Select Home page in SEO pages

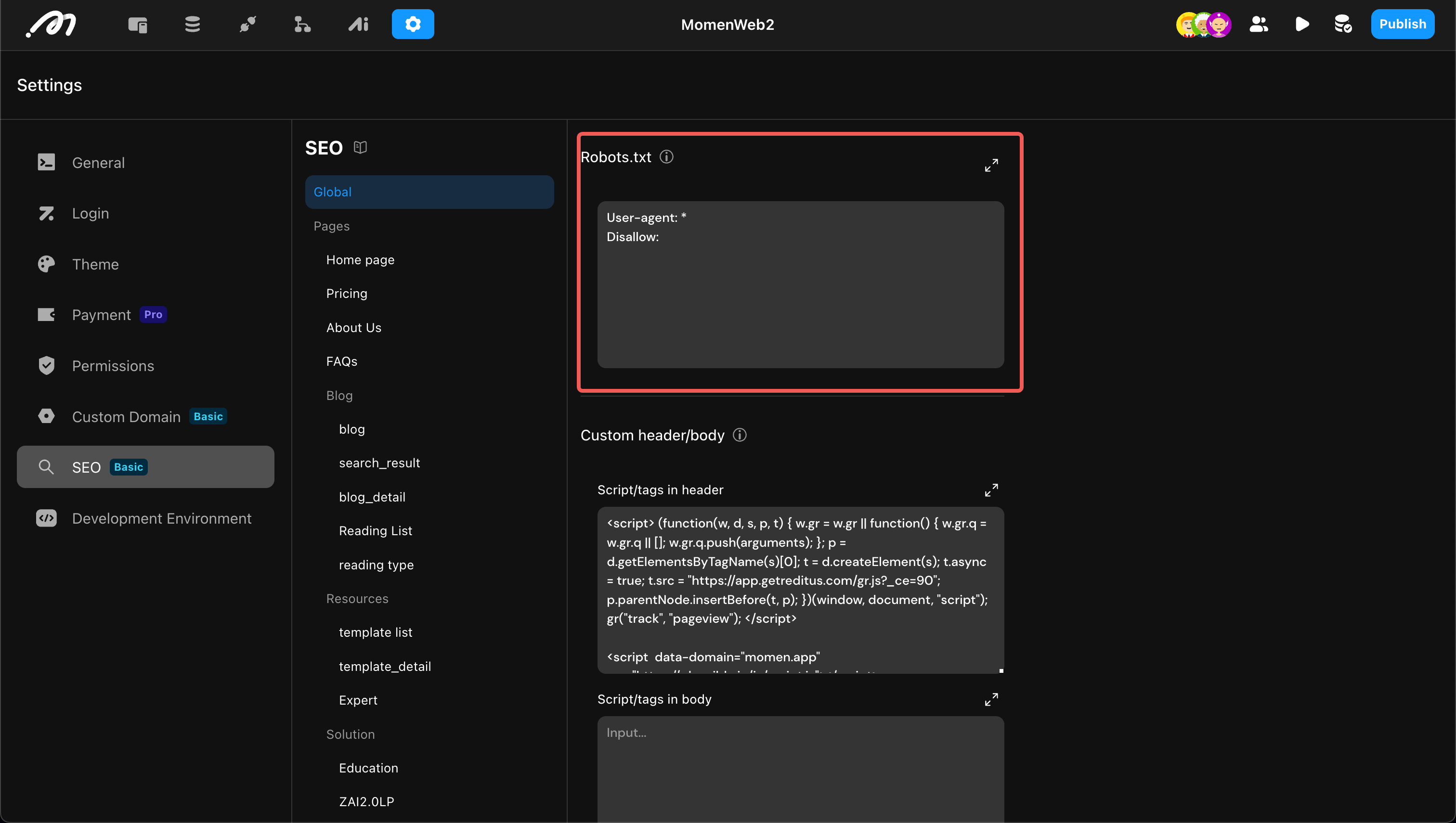pyautogui.click(x=360, y=259)
